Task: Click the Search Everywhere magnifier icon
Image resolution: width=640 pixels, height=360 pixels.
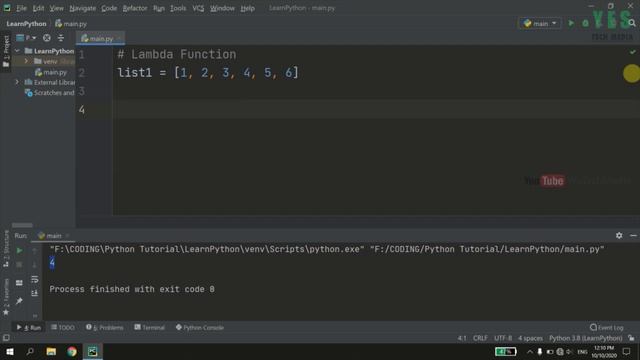Action: pyautogui.click(x=632, y=23)
